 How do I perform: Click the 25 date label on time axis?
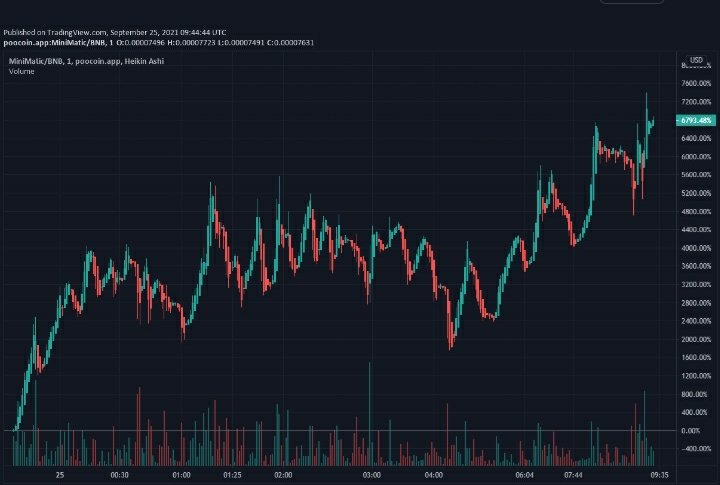60,475
